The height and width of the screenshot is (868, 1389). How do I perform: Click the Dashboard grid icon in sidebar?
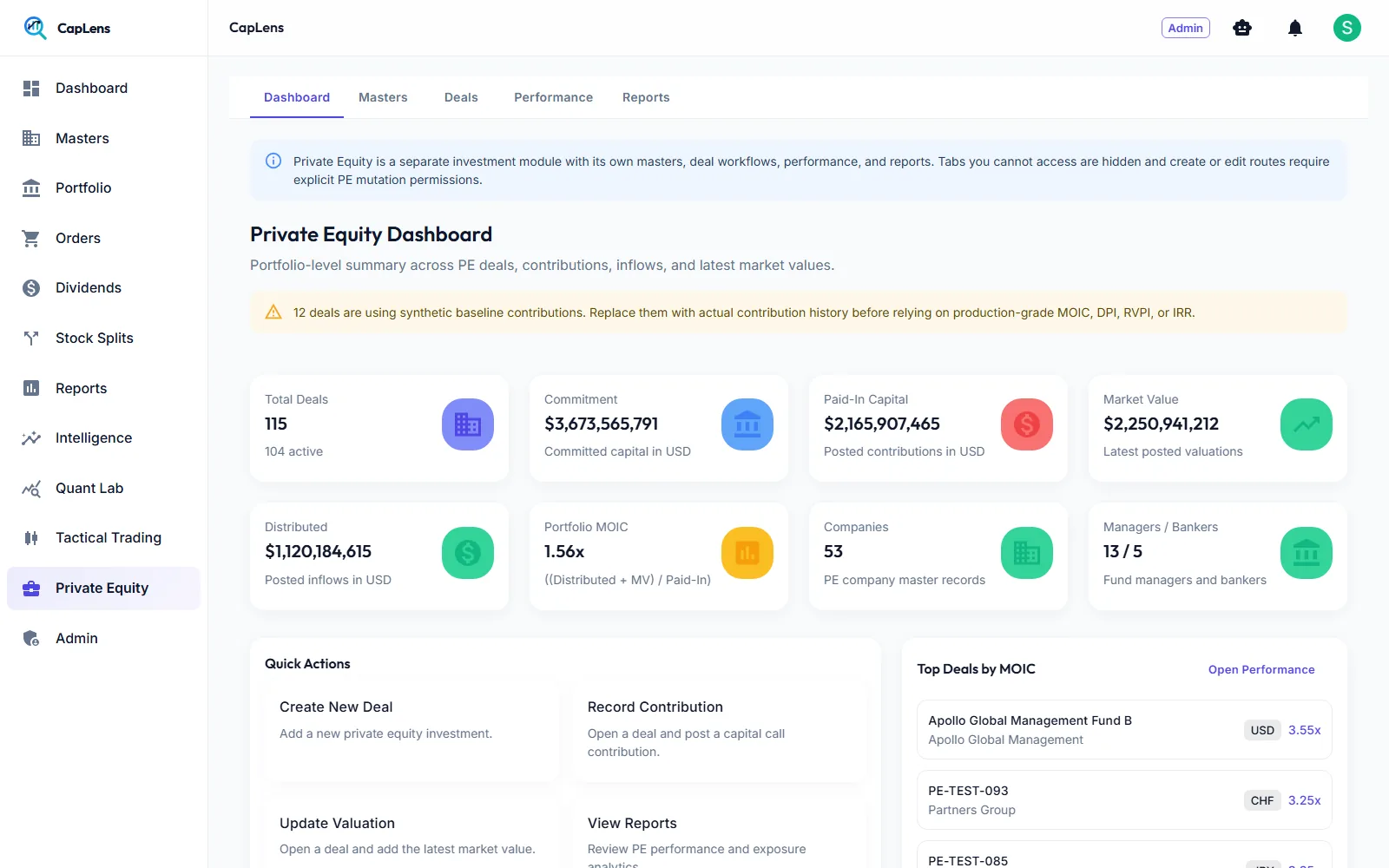(x=31, y=89)
